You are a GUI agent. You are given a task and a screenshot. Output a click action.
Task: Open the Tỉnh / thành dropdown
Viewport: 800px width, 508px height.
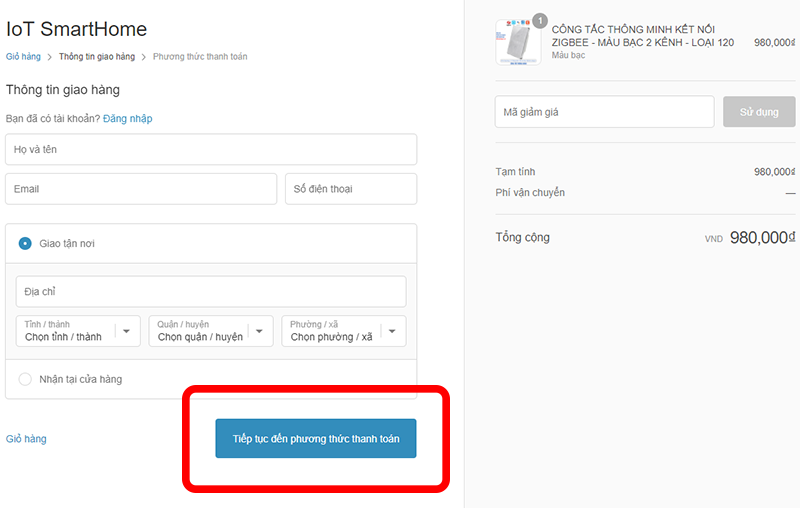click(x=78, y=331)
